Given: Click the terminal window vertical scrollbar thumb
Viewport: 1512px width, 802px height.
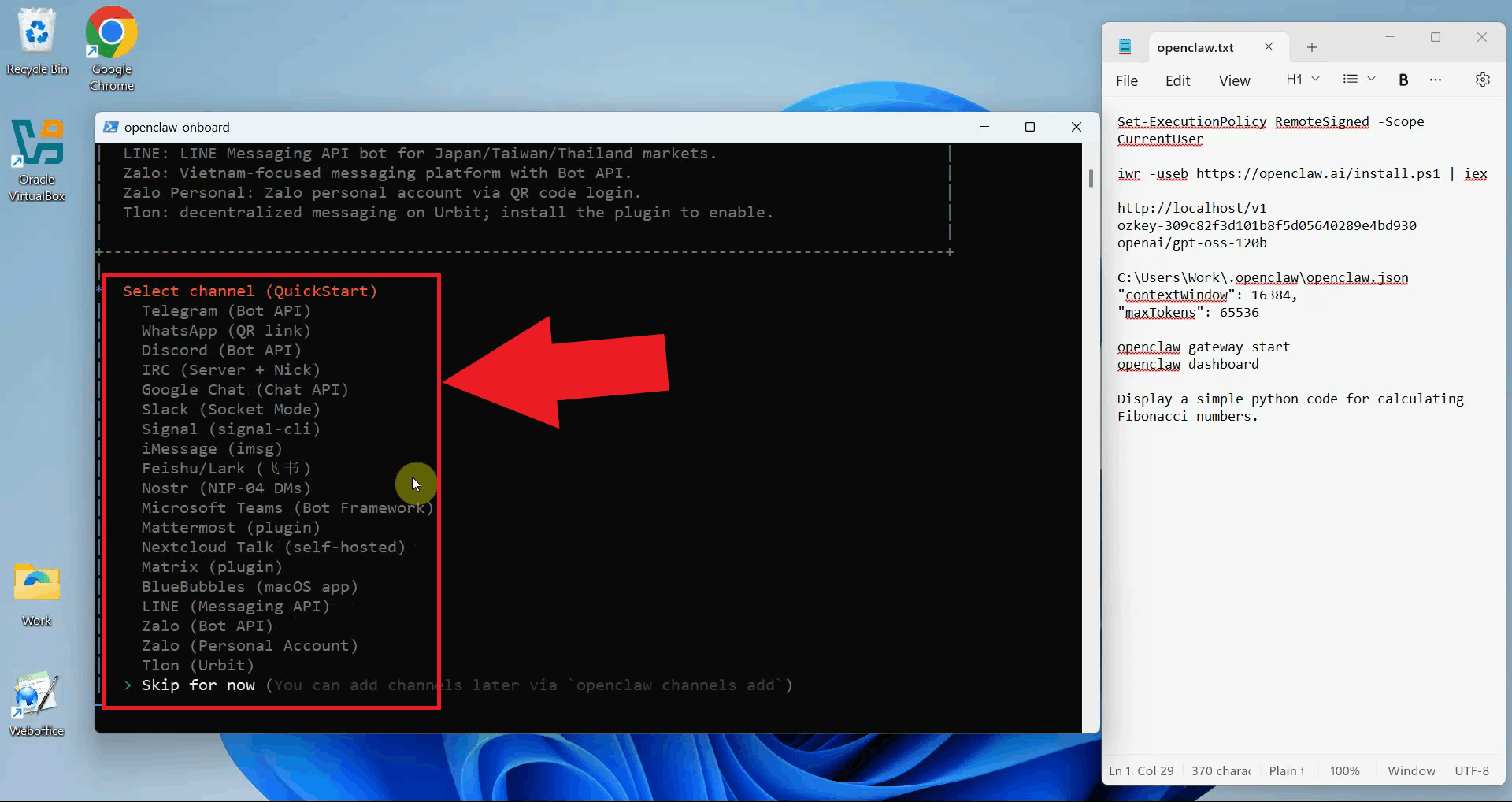Looking at the screenshot, I should pos(1091,179).
